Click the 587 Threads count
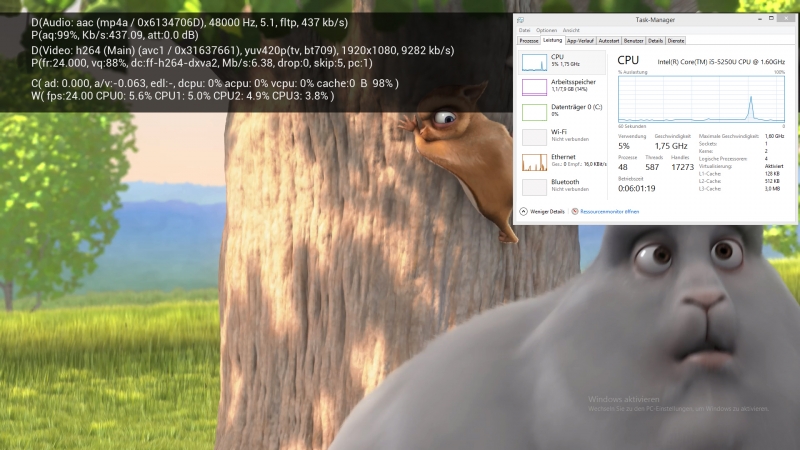Viewport: 800px width, 450px height. (x=652, y=167)
